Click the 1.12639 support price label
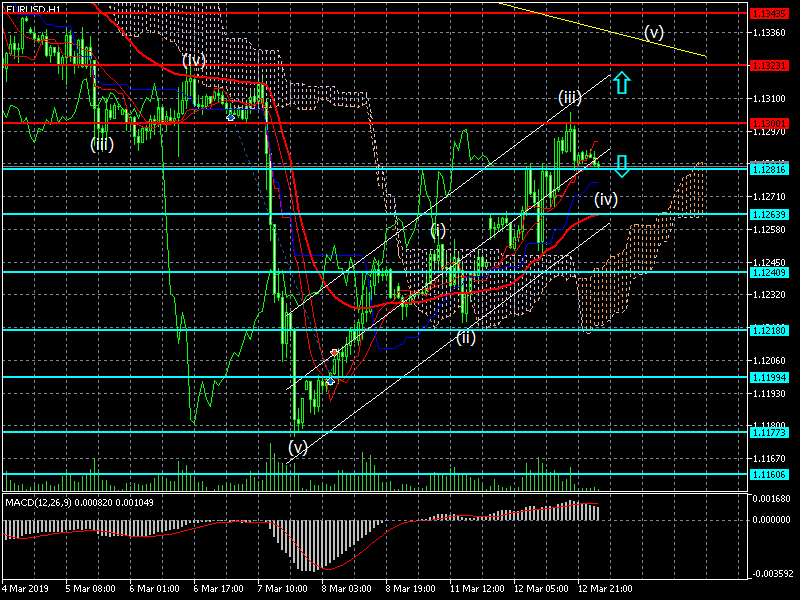The width and height of the screenshot is (800, 600). point(769,215)
